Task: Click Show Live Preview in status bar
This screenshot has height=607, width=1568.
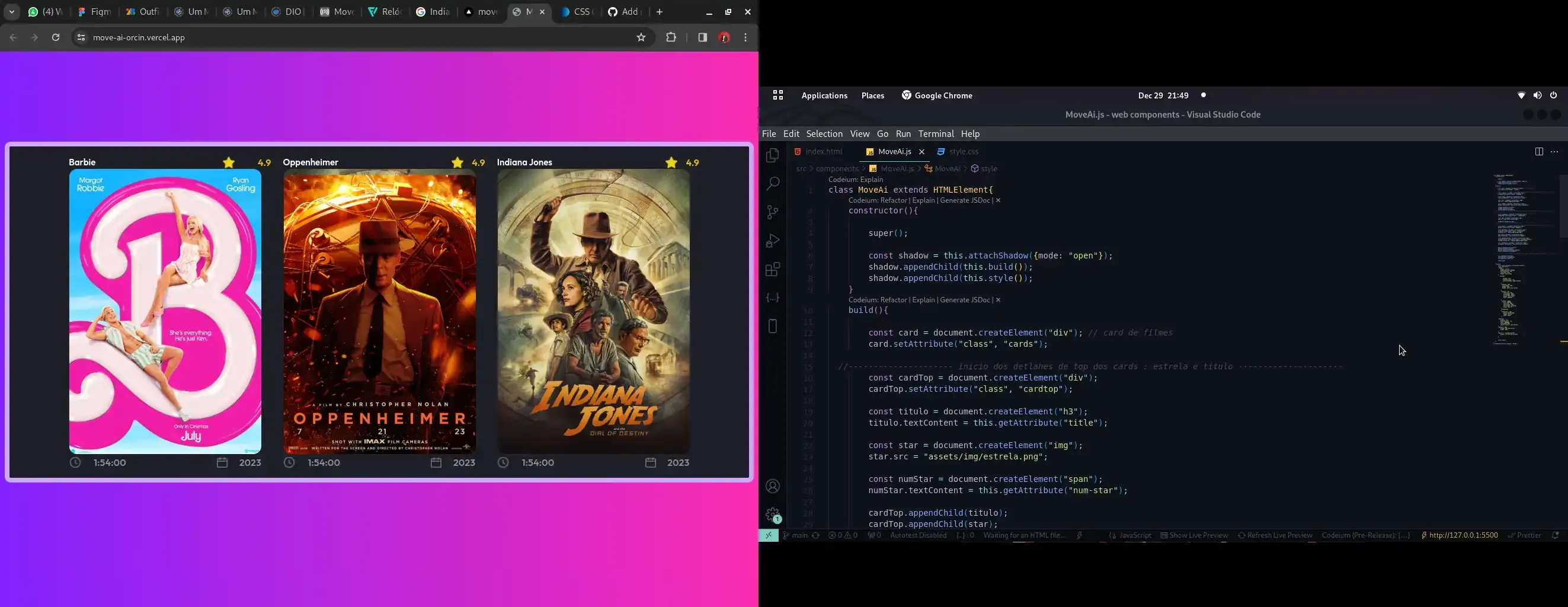Action: (x=1194, y=535)
